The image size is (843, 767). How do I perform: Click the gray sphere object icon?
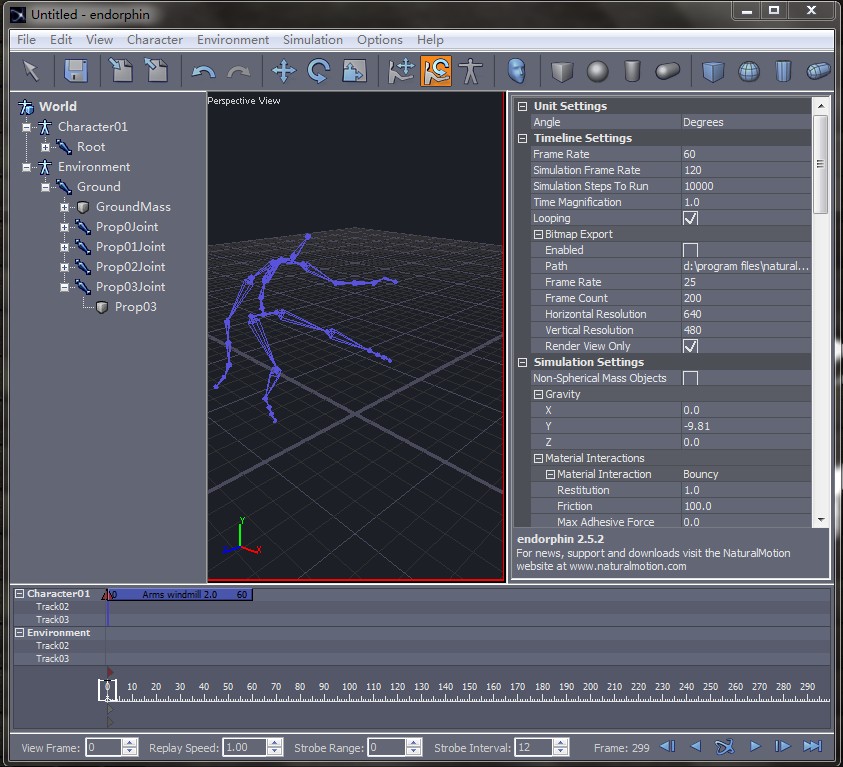597,71
